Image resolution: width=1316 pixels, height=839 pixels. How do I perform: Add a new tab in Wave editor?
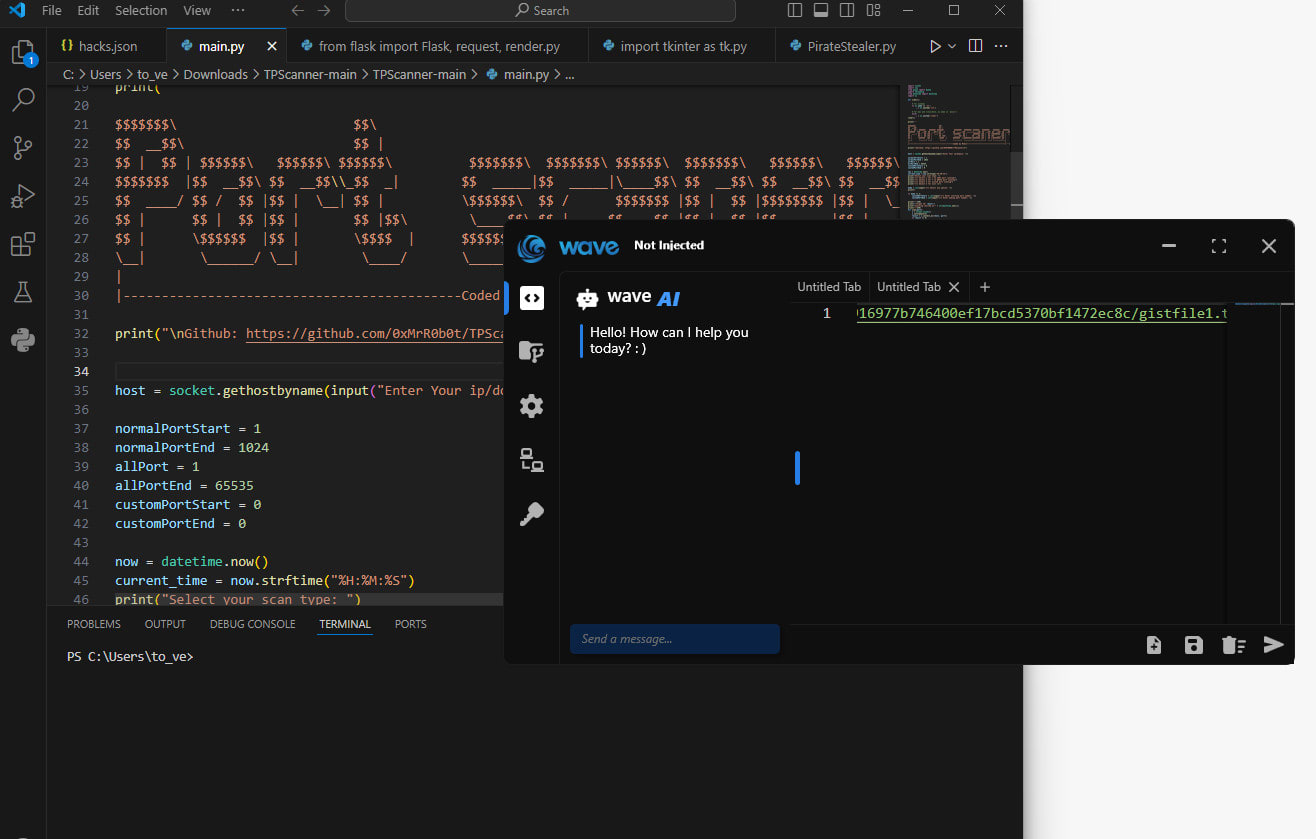[985, 287]
